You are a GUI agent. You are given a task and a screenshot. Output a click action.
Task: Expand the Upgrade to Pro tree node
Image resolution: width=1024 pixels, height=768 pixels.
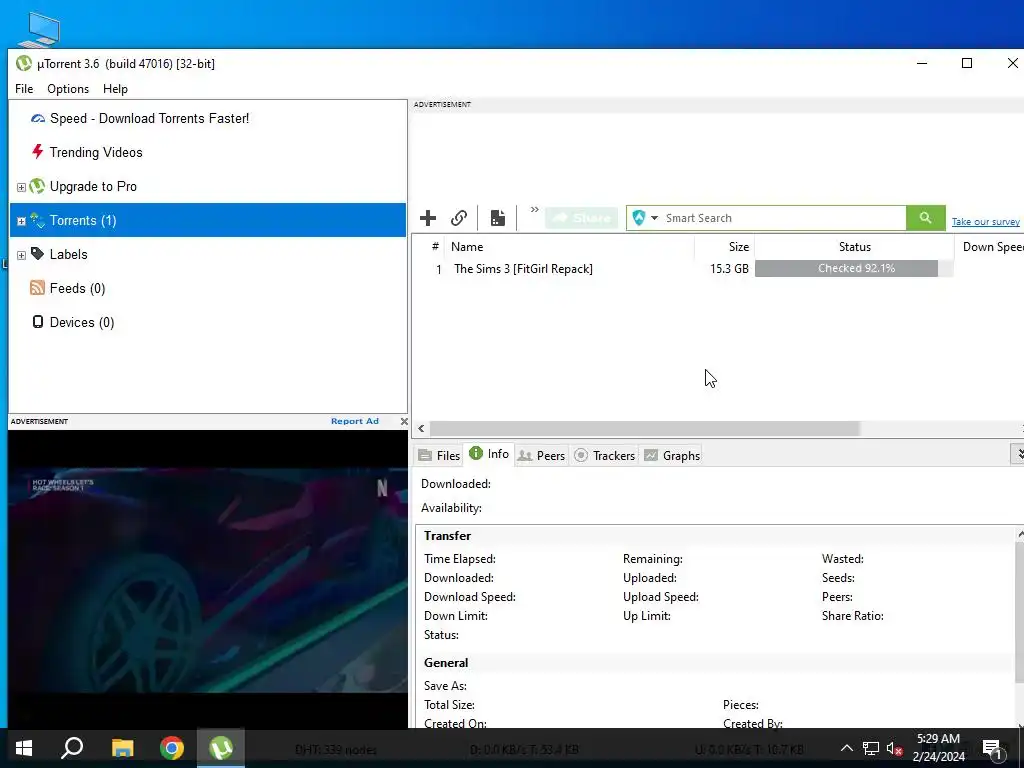21,187
